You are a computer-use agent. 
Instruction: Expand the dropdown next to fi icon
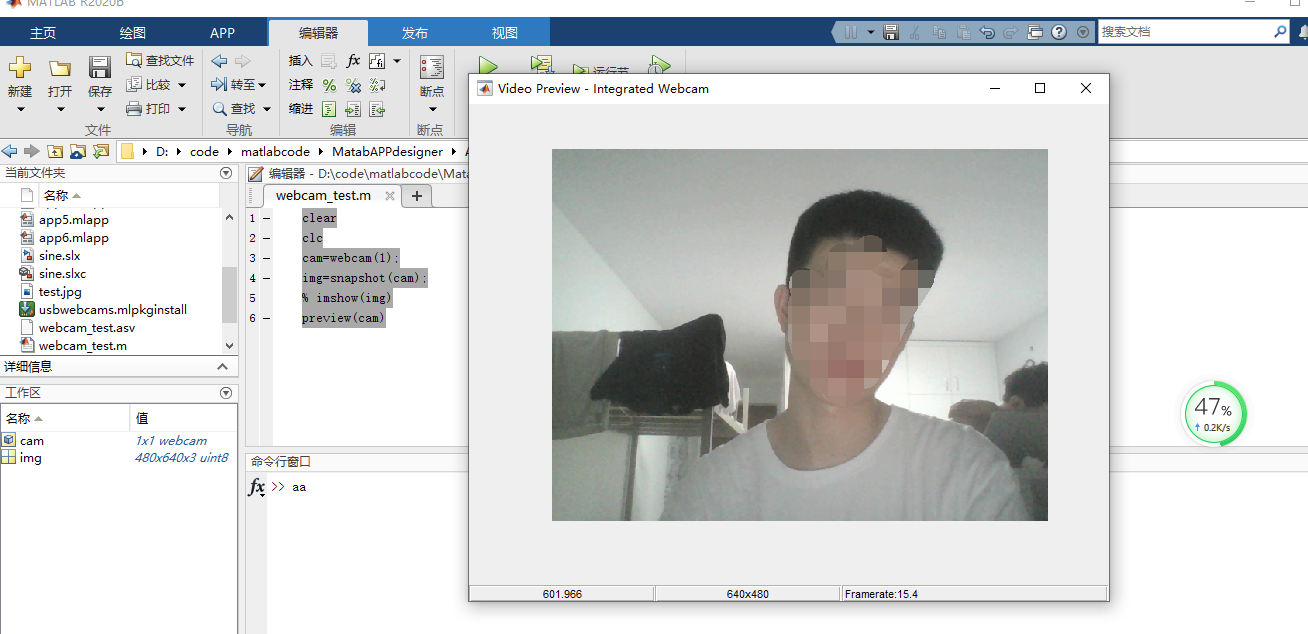(396, 61)
